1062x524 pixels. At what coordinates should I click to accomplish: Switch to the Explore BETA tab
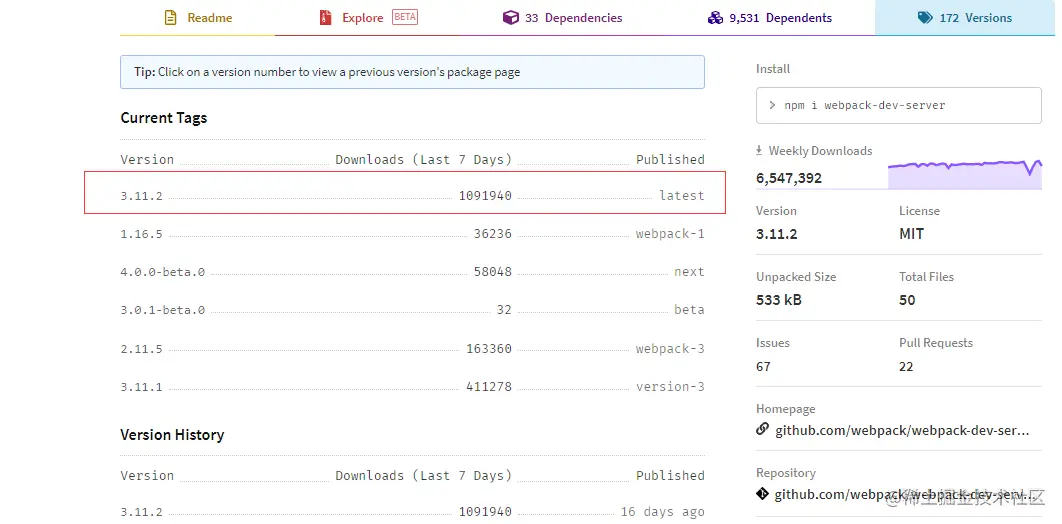pyautogui.click(x=368, y=18)
